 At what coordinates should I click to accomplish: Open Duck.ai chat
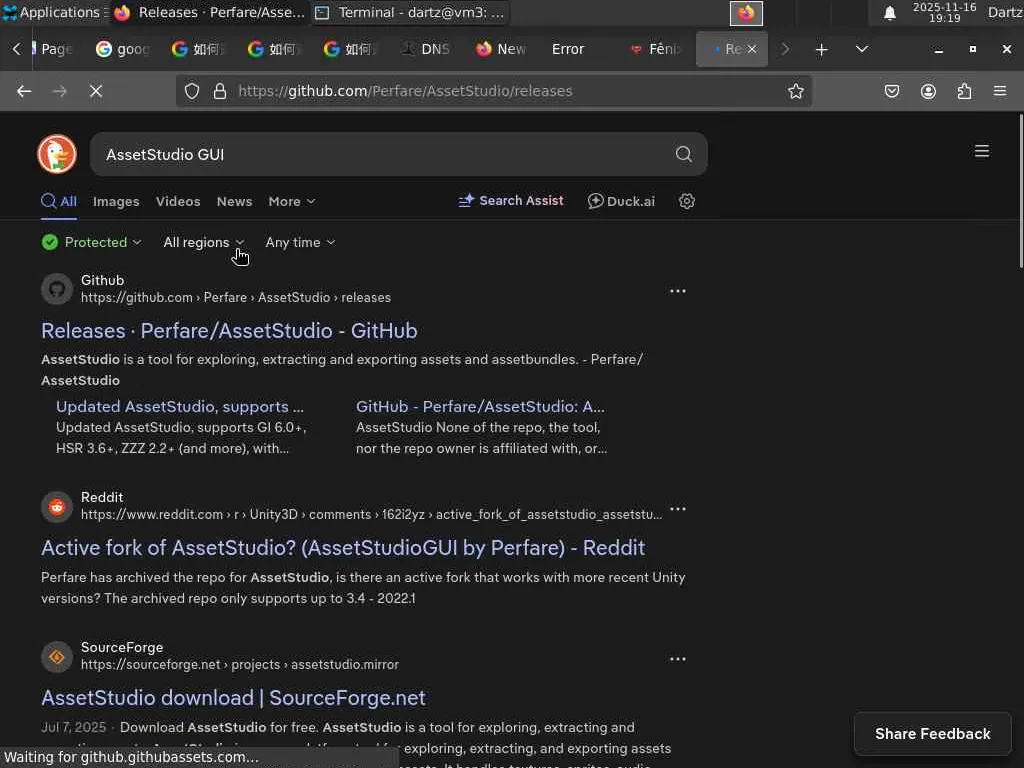click(x=621, y=201)
